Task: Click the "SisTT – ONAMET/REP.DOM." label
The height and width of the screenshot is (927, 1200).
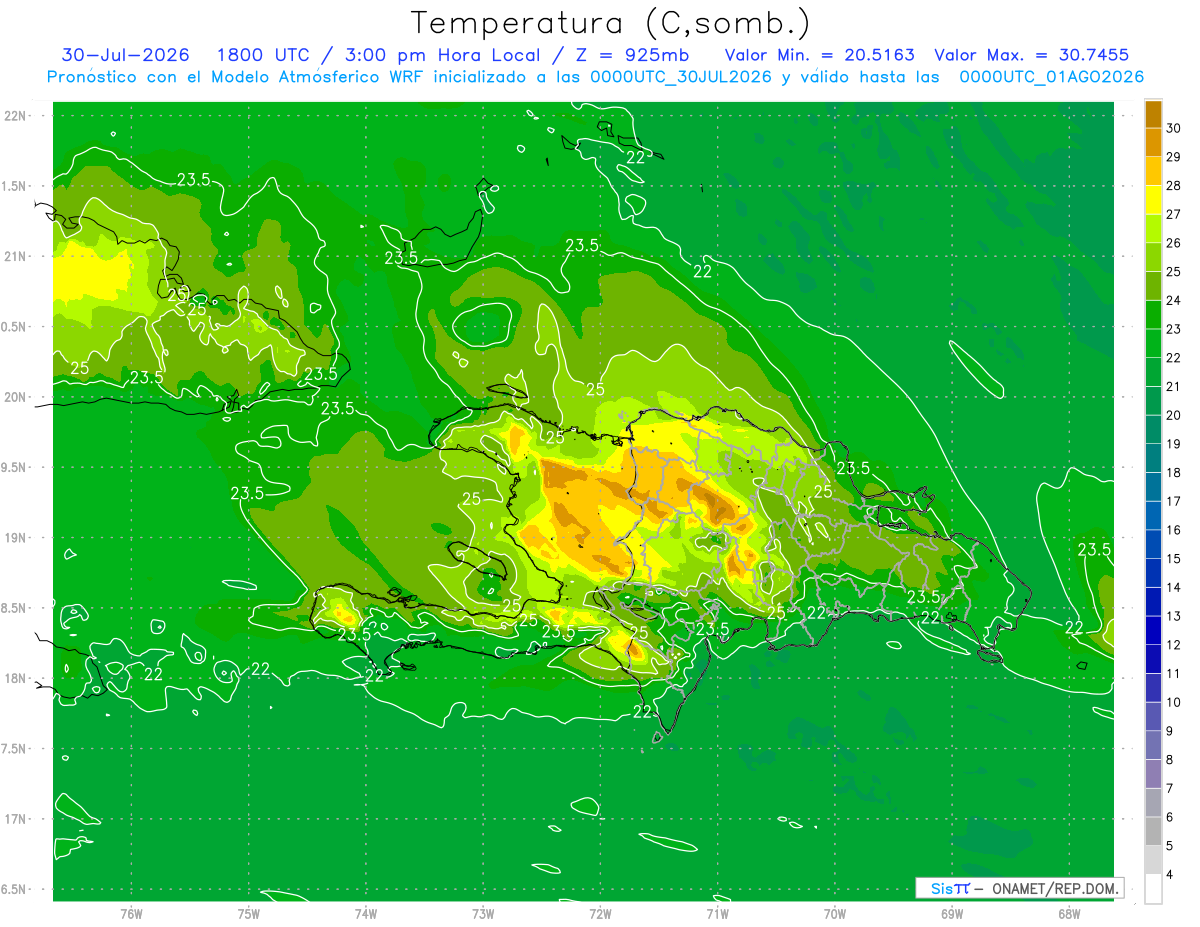Action: point(1020,888)
